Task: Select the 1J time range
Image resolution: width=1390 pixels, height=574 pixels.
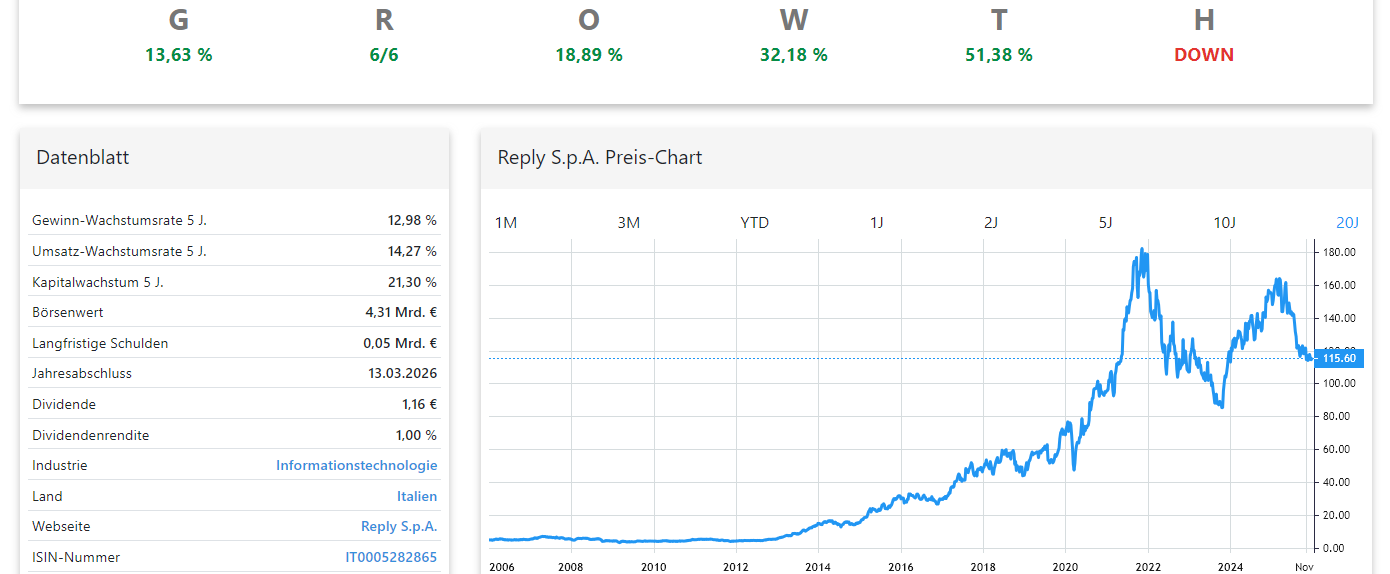Action: coord(876,222)
